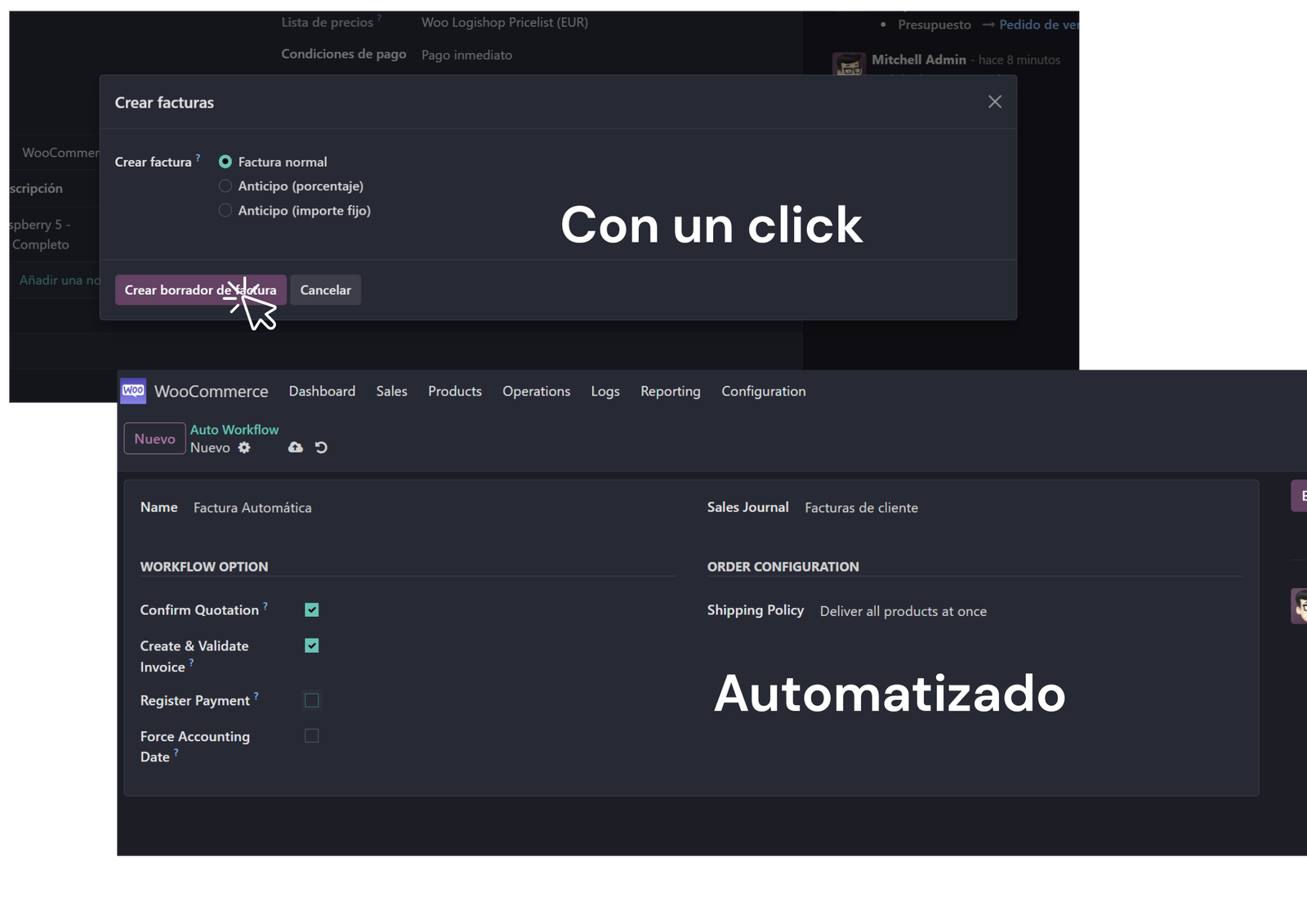Open settings via the gear icon next to Nuevo
The width and height of the screenshot is (1307, 924).
coord(244,448)
